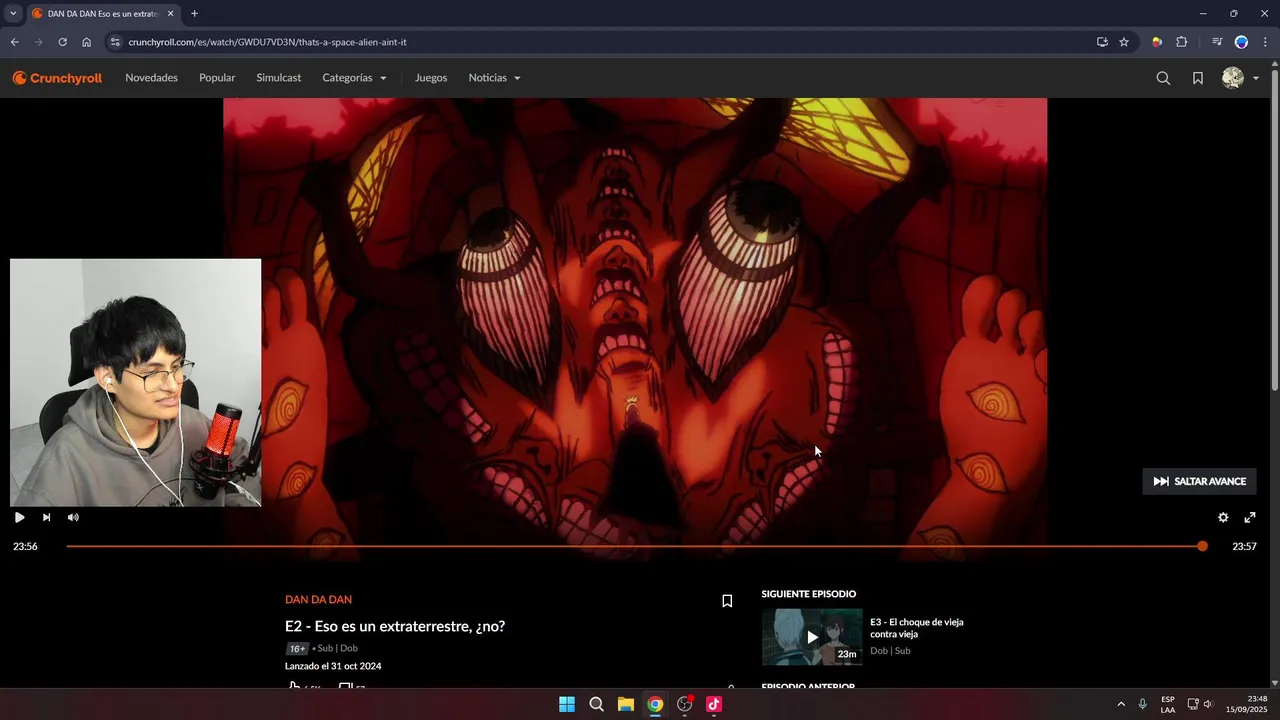
Task: Click the browser back button
Action: [14, 42]
